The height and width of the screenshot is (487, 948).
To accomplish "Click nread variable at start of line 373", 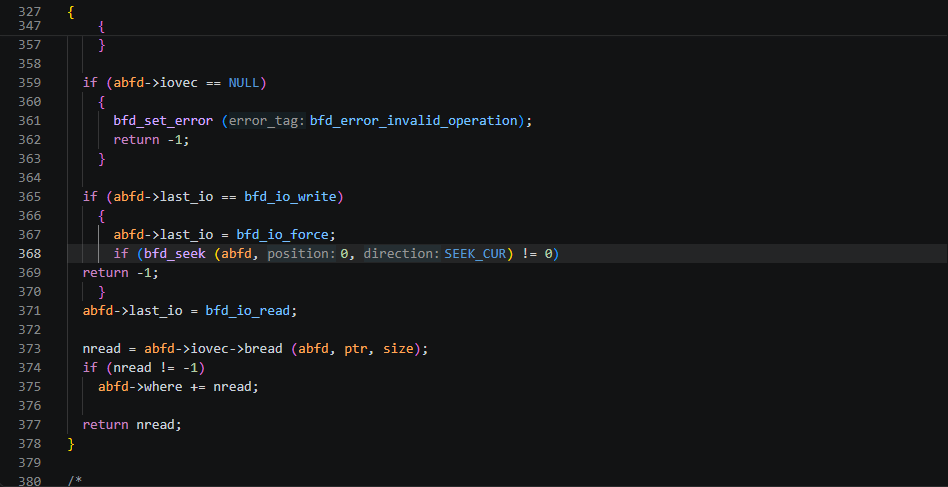I will (102, 349).
